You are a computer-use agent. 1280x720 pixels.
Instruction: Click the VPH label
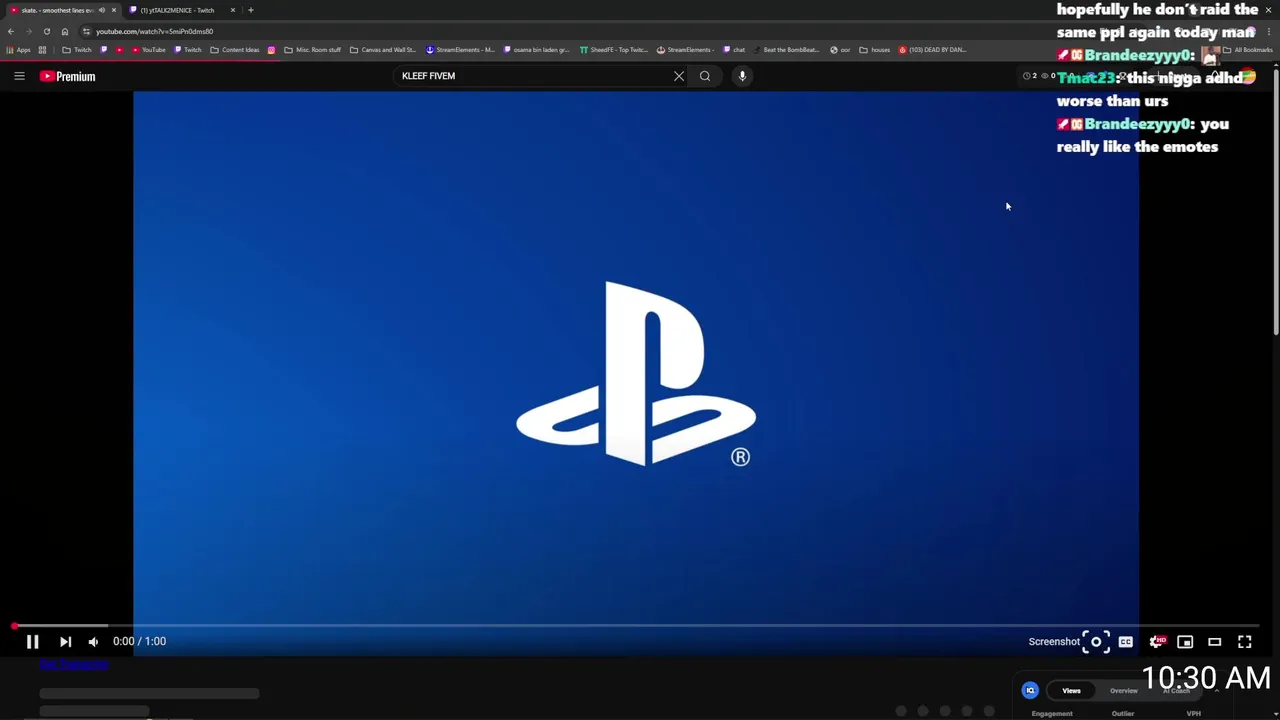coord(1193,714)
